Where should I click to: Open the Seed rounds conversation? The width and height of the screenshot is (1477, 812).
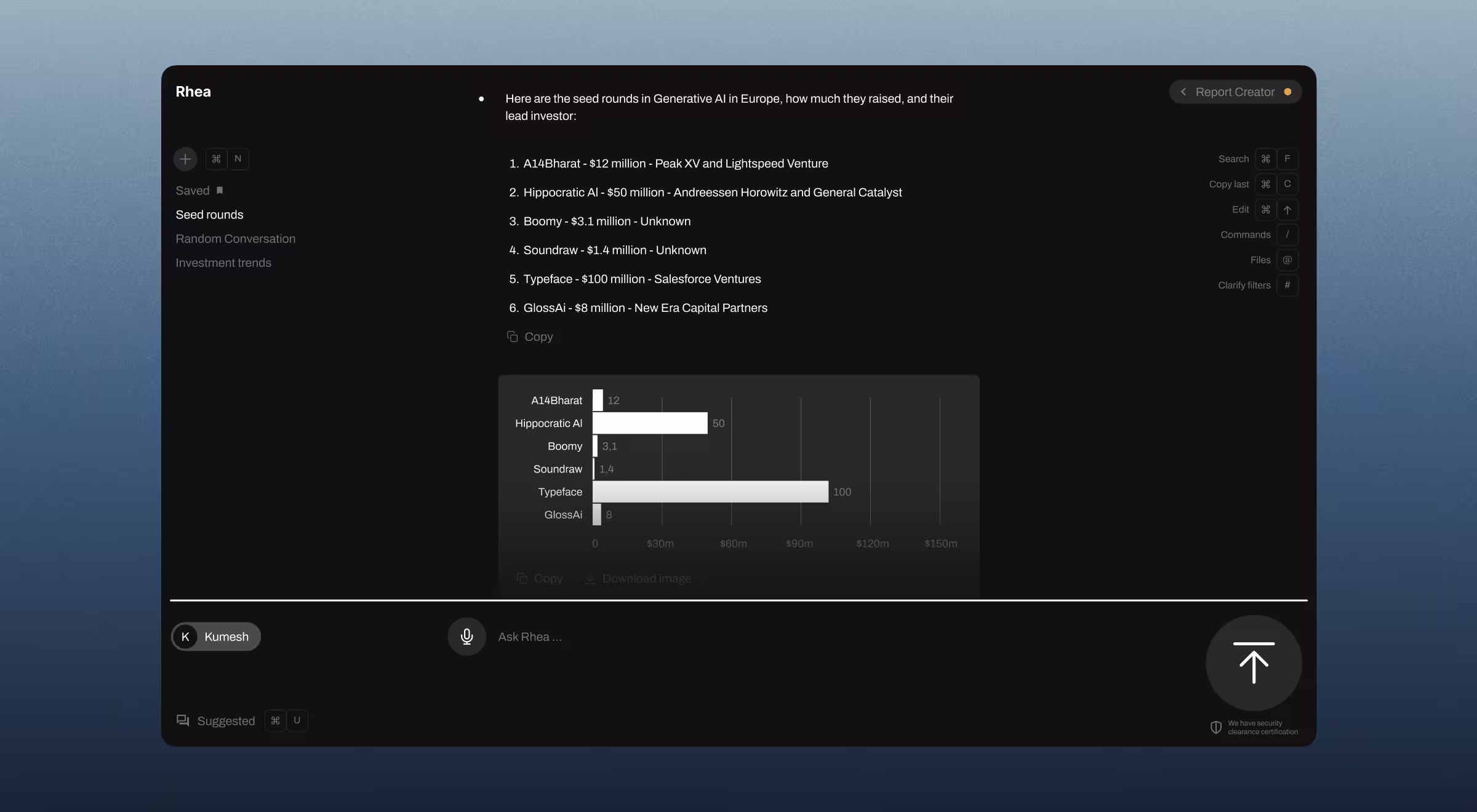(209, 215)
